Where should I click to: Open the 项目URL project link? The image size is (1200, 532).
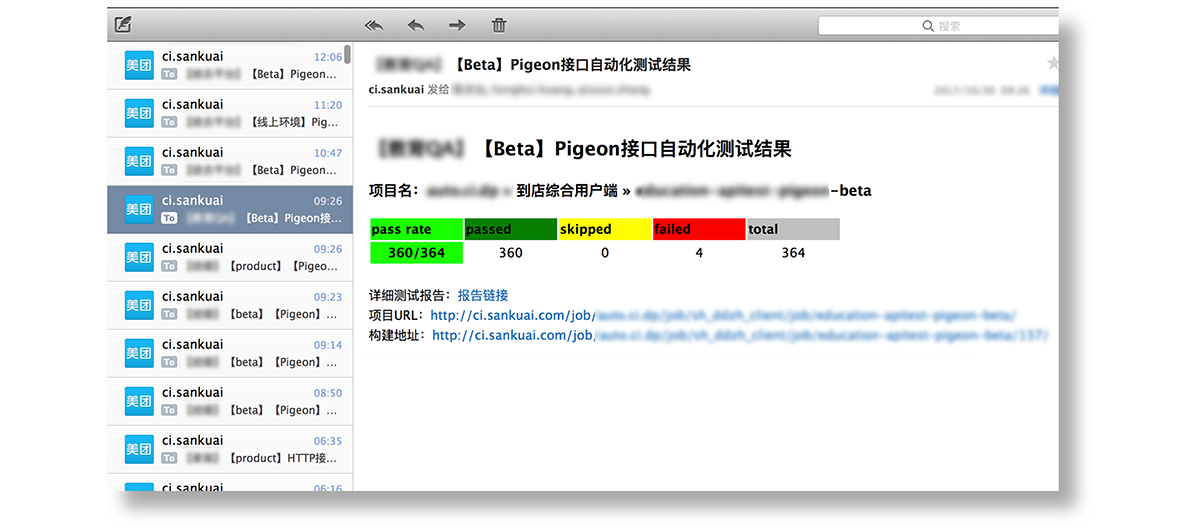[723, 315]
